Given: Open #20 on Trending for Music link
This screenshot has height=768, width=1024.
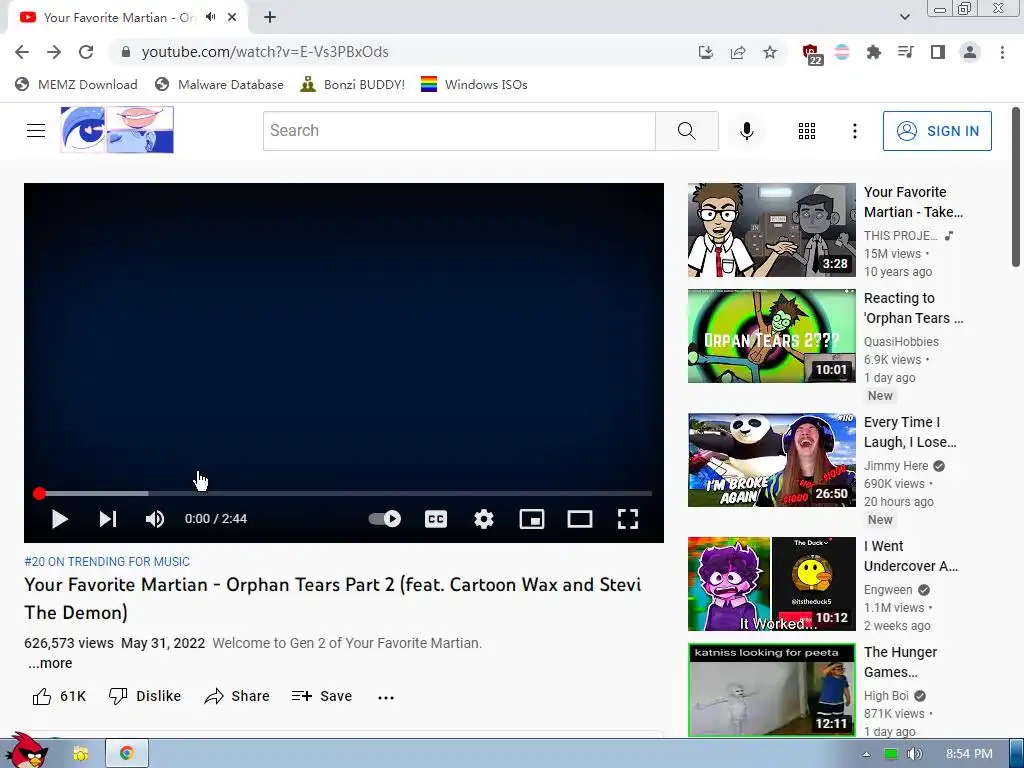Looking at the screenshot, I should coord(107,562).
